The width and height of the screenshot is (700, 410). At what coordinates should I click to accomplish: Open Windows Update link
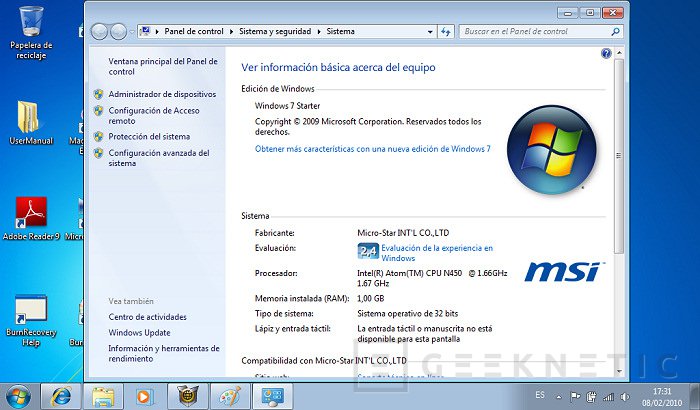coord(139,333)
